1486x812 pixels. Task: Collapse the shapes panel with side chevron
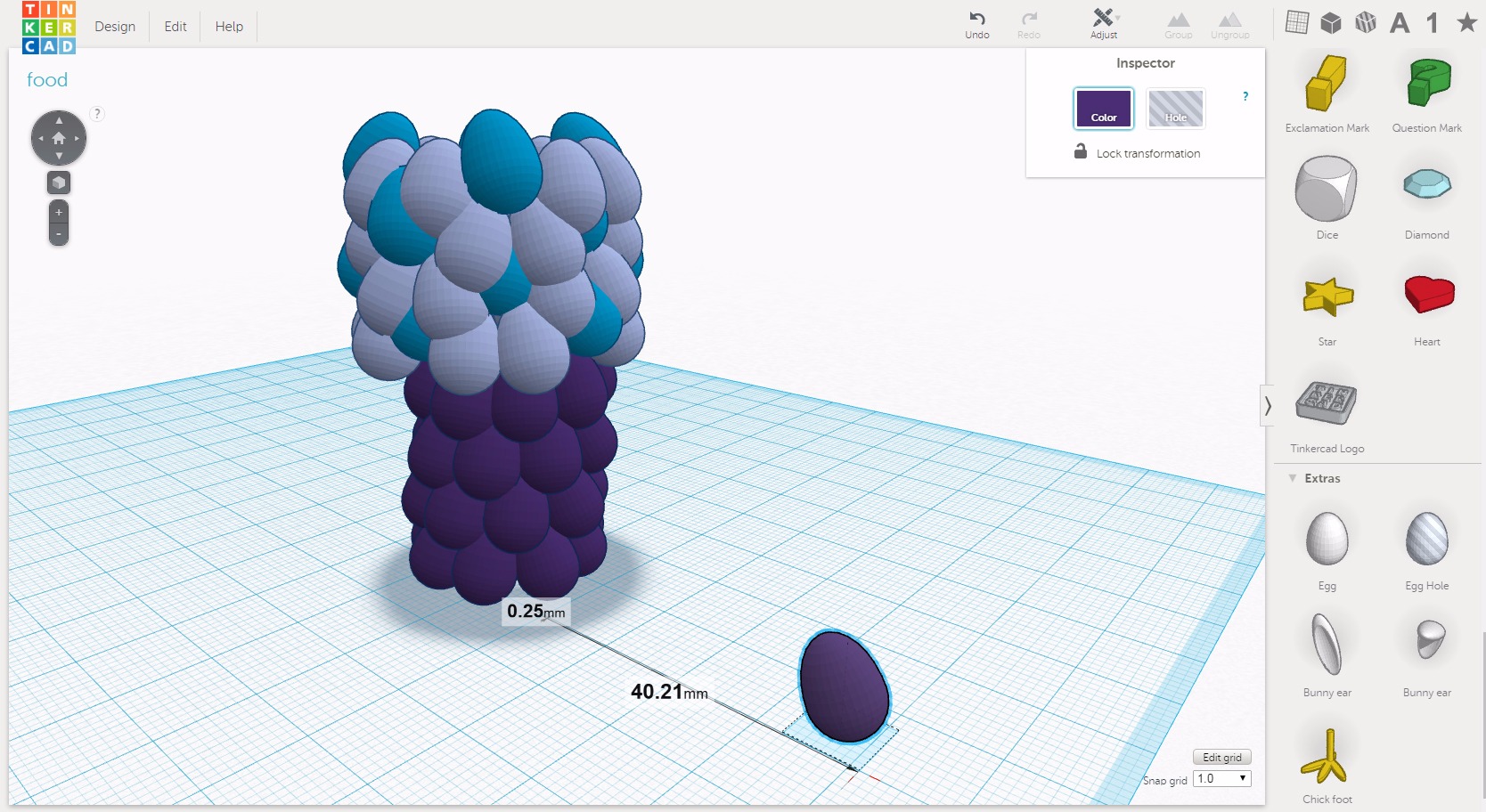pos(1268,406)
